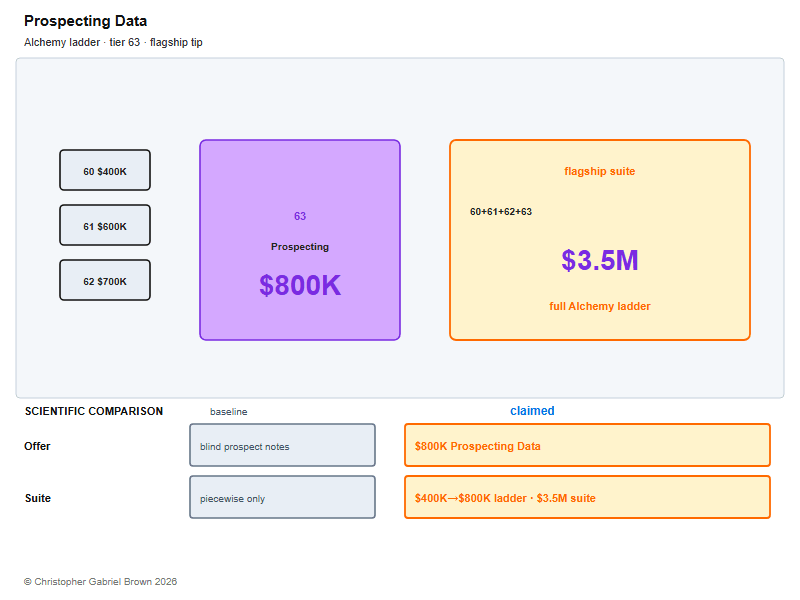Click the $3.5M price text
This screenshot has width=800, height=600.
(600, 260)
